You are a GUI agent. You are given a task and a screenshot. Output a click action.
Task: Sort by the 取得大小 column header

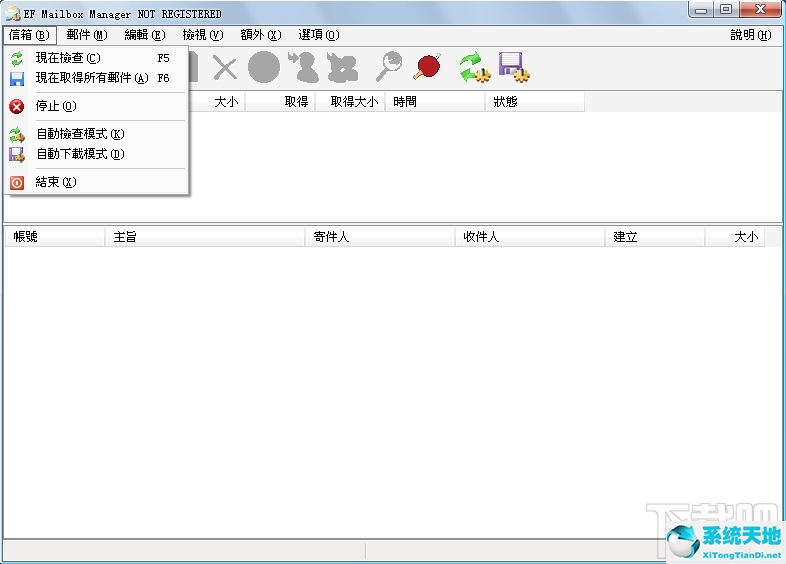coord(350,102)
